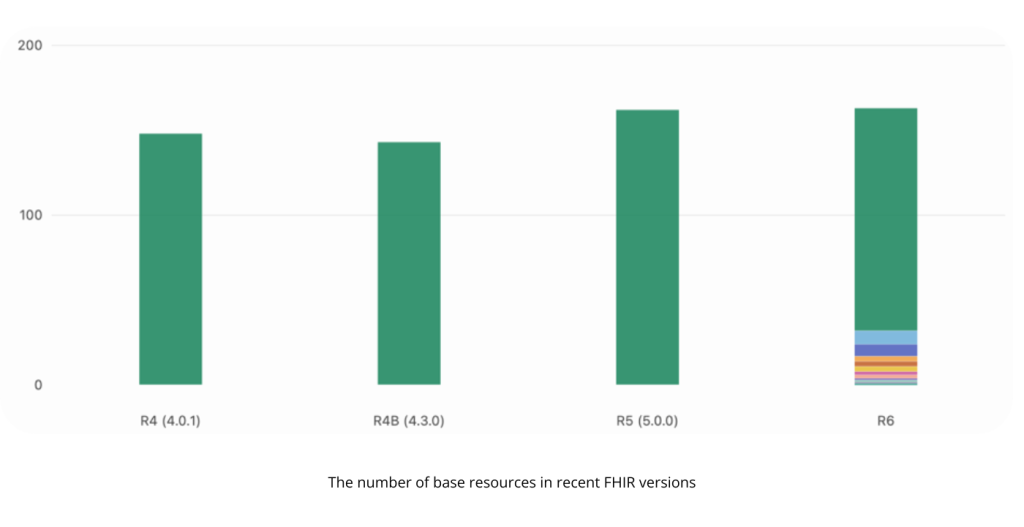Select the green segment of R6 bar
The image size is (1024, 527).
pos(886,219)
